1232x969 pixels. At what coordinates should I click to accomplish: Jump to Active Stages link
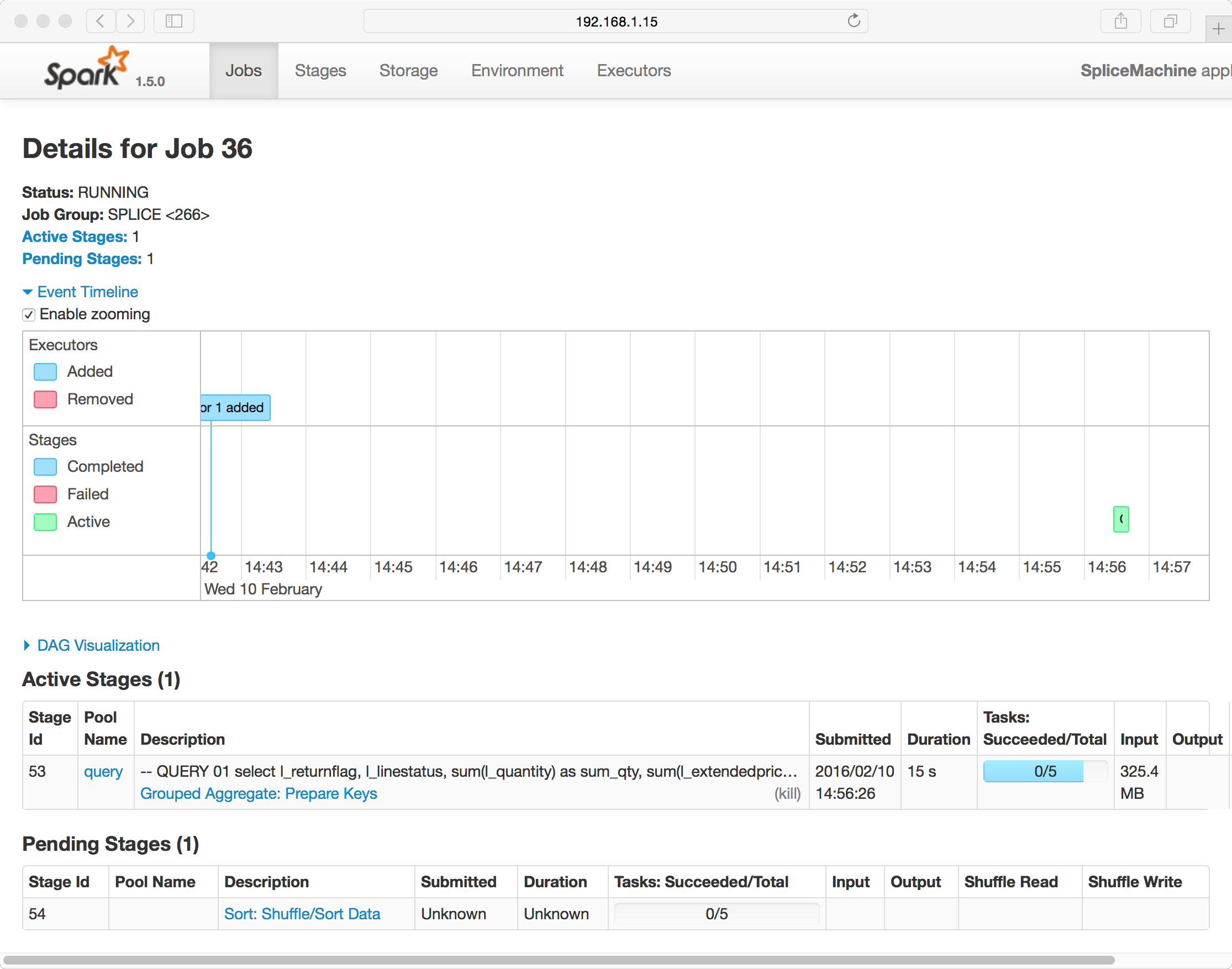click(x=75, y=236)
